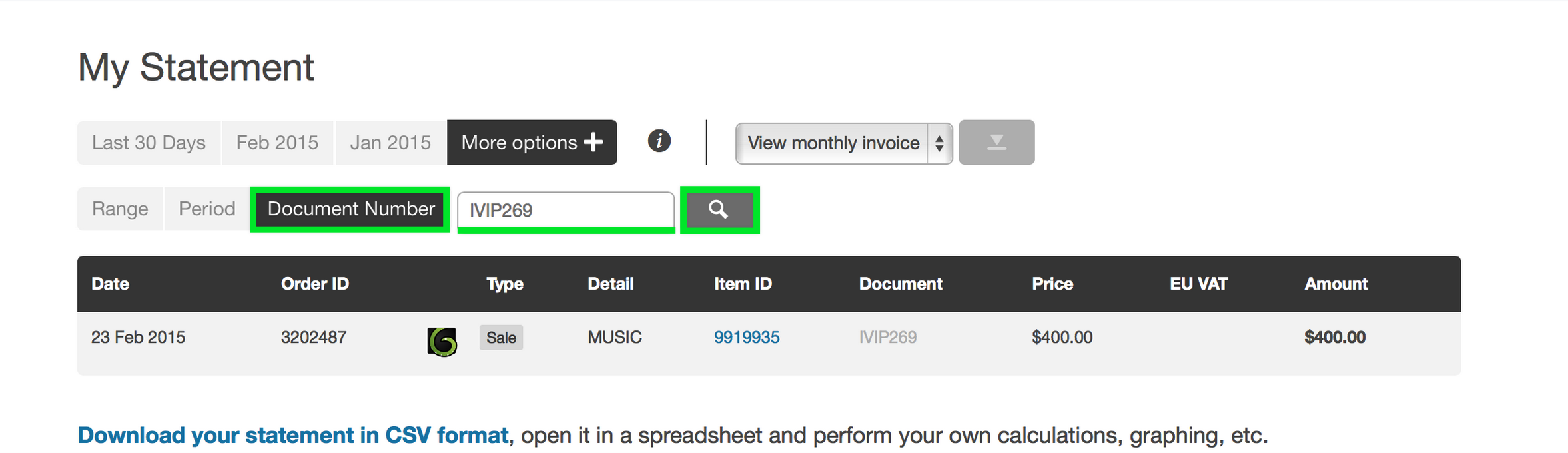
Task: Click the IVIP269 document entry in the table
Action: pos(889,338)
